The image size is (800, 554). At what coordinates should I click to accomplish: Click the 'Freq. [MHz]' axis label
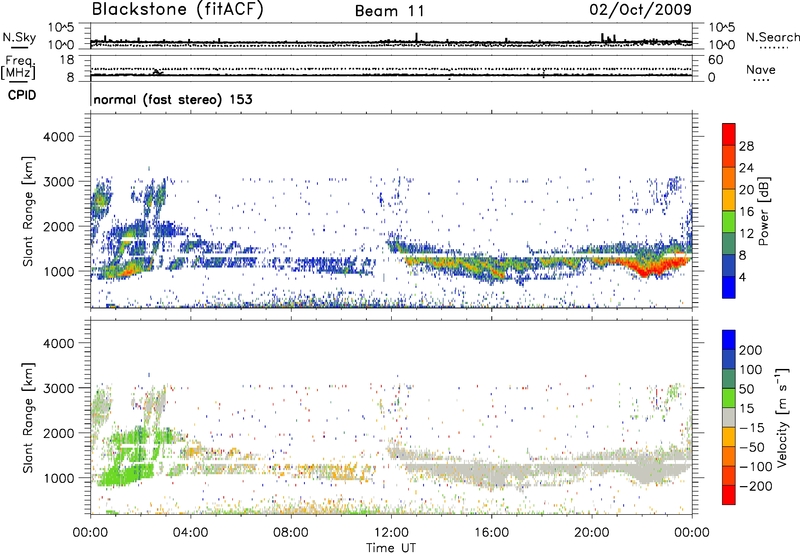pyautogui.click(x=19, y=68)
